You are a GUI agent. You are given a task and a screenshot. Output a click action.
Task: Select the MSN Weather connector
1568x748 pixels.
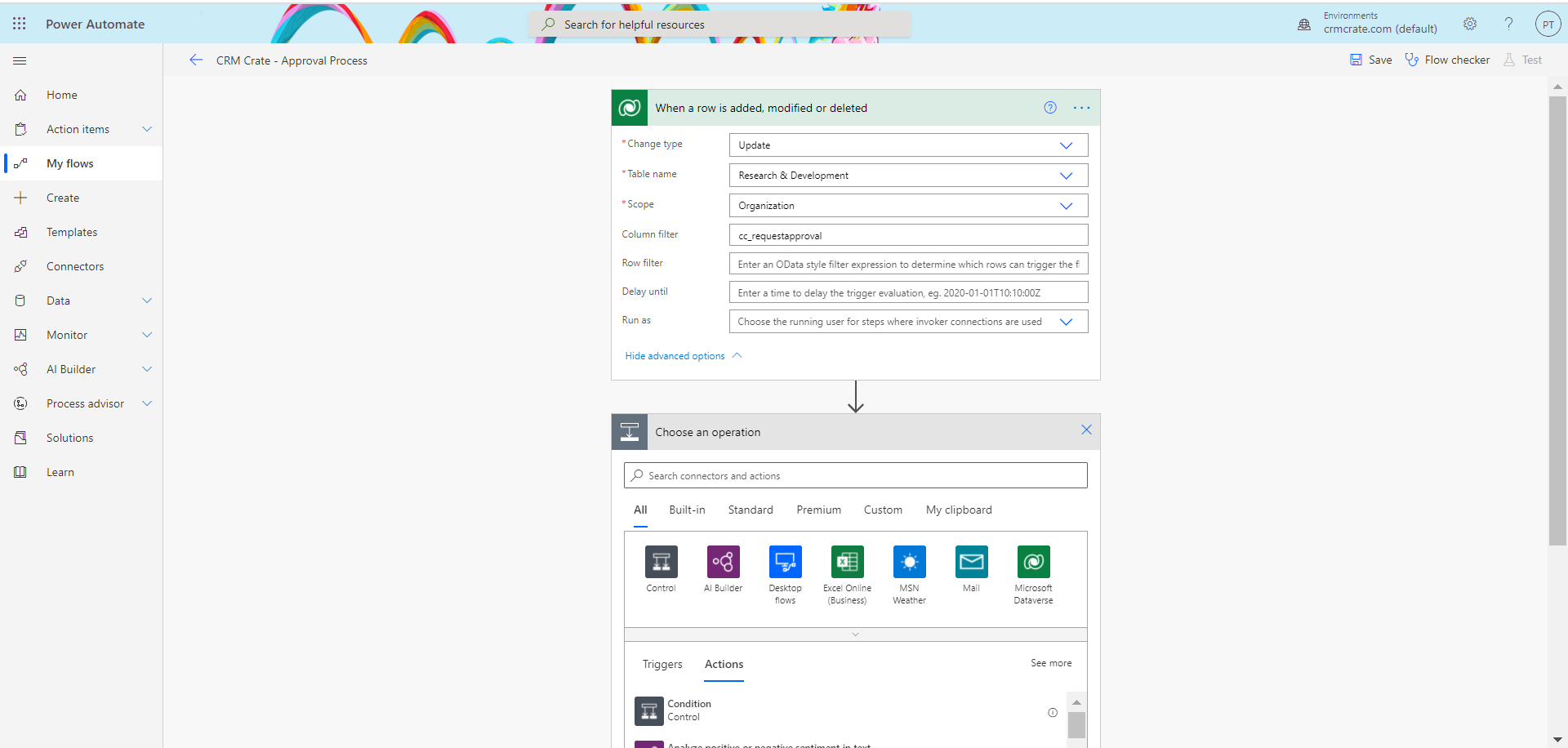(909, 562)
